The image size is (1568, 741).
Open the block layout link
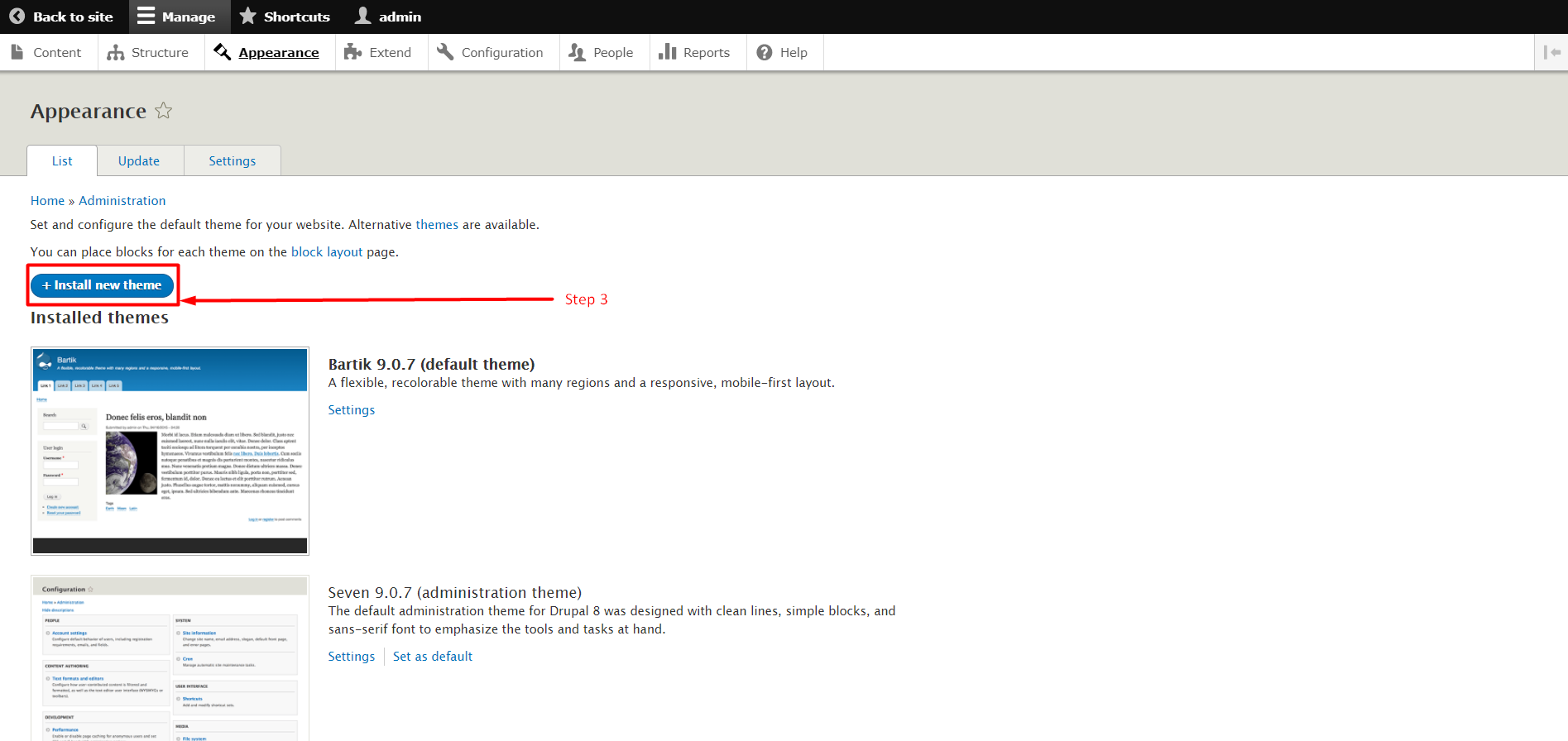point(327,251)
